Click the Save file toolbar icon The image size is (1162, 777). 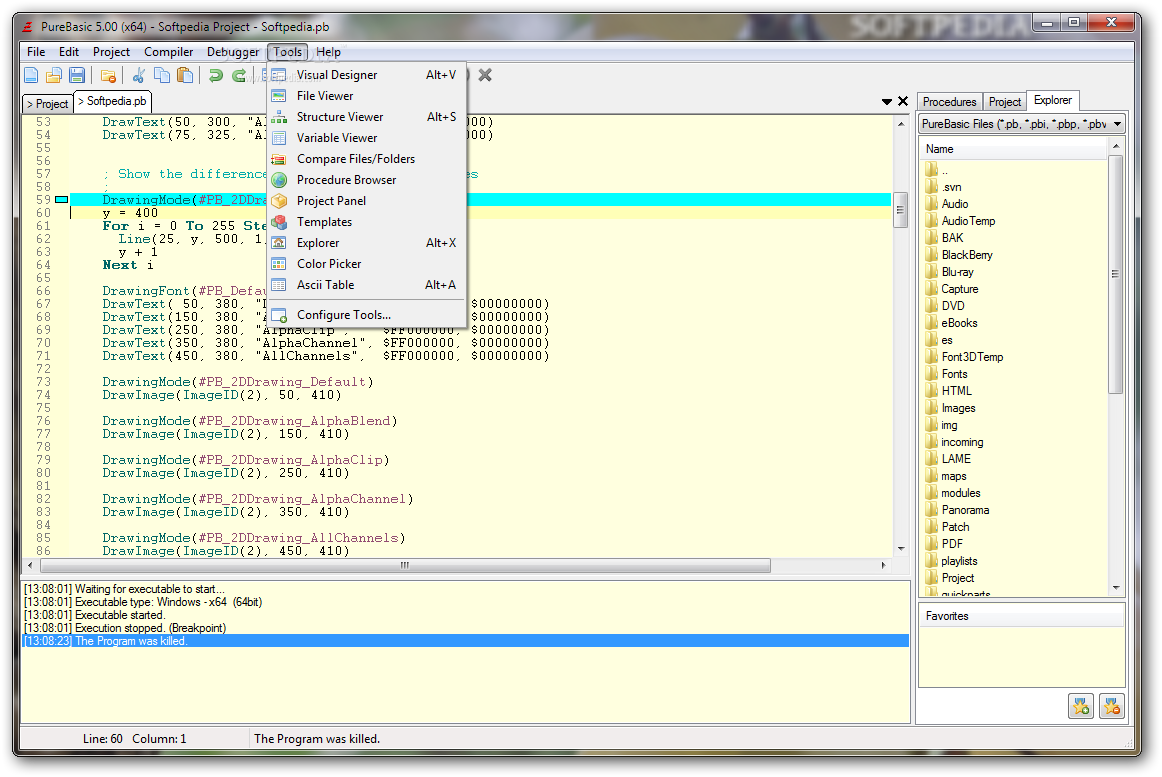point(77,75)
